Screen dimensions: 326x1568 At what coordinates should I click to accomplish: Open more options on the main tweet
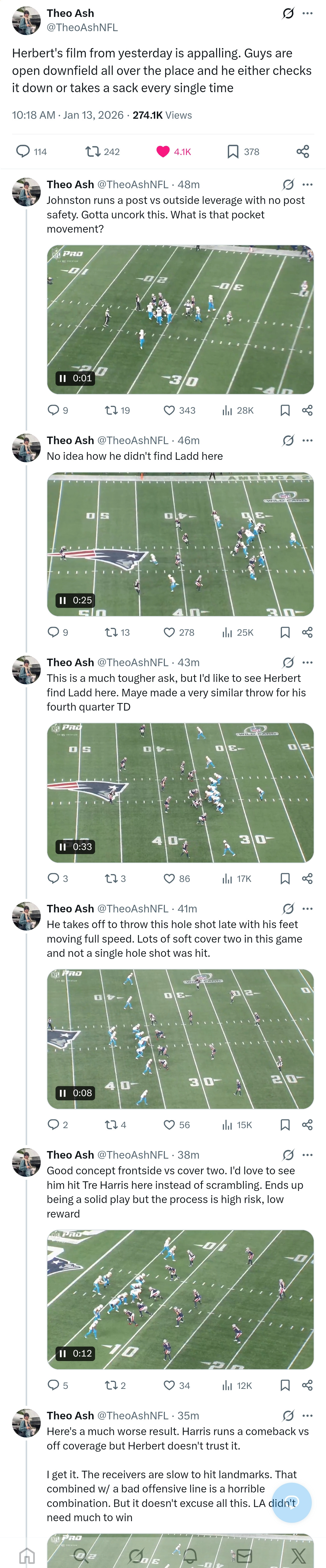coord(308,13)
